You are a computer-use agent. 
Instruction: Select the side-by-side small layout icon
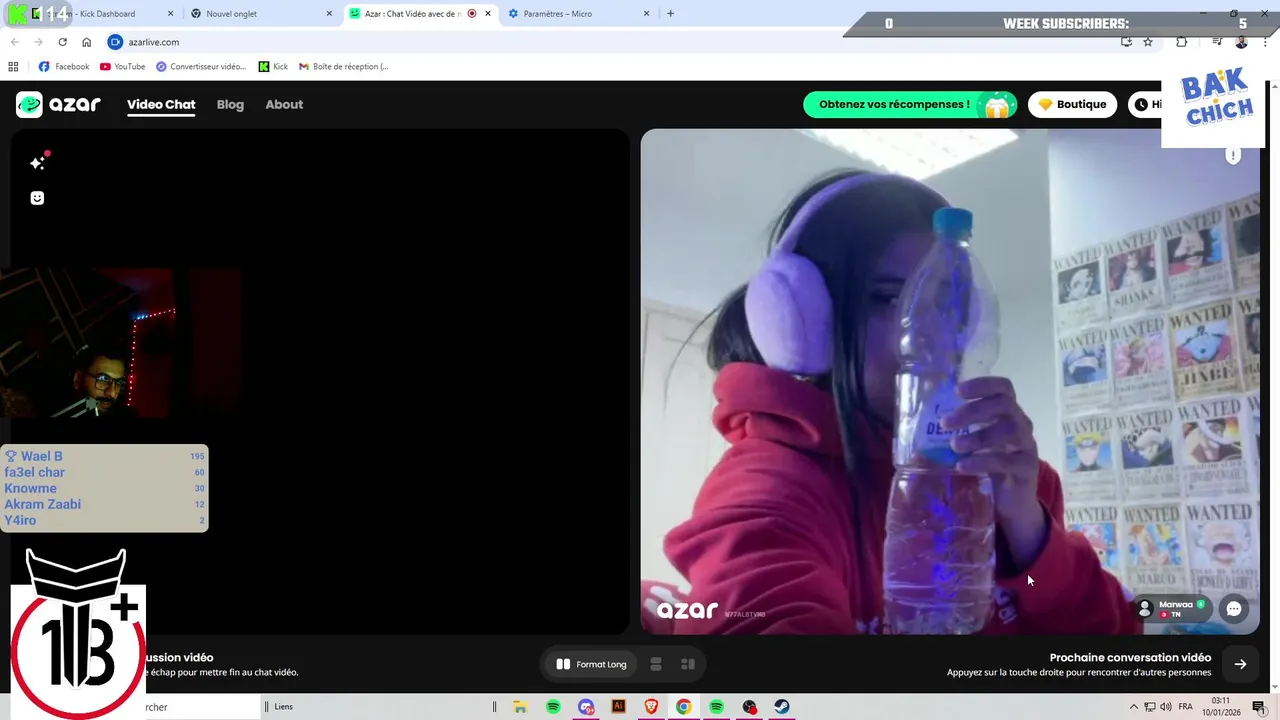(687, 664)
